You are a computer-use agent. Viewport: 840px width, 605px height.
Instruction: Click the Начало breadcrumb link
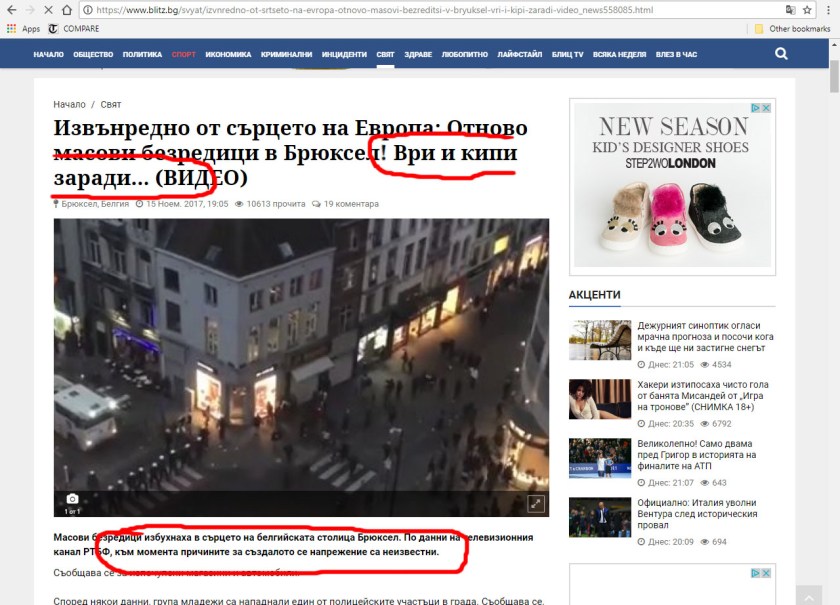(x=69, y=104)
